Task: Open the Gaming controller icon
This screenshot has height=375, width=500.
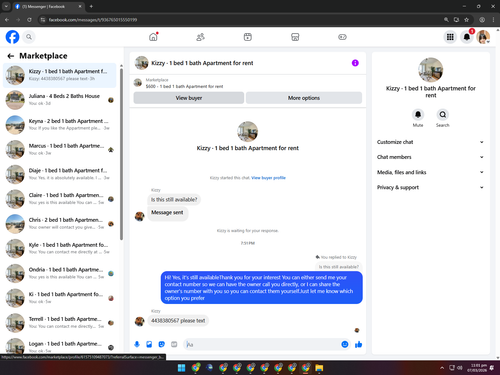Action: 342,37
